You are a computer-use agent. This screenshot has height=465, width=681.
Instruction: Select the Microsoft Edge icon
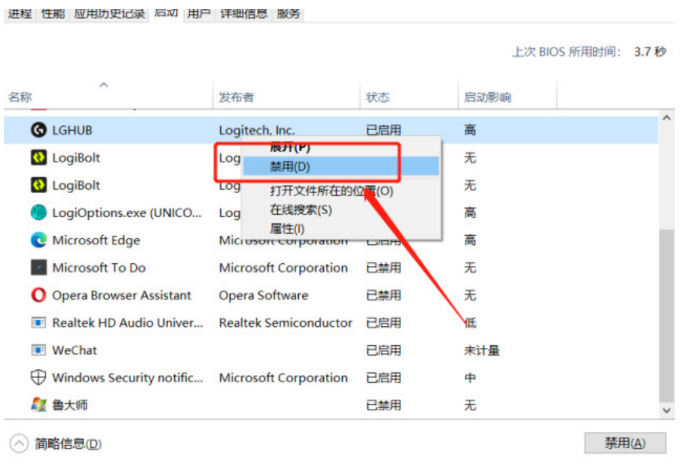pos(39,240)
